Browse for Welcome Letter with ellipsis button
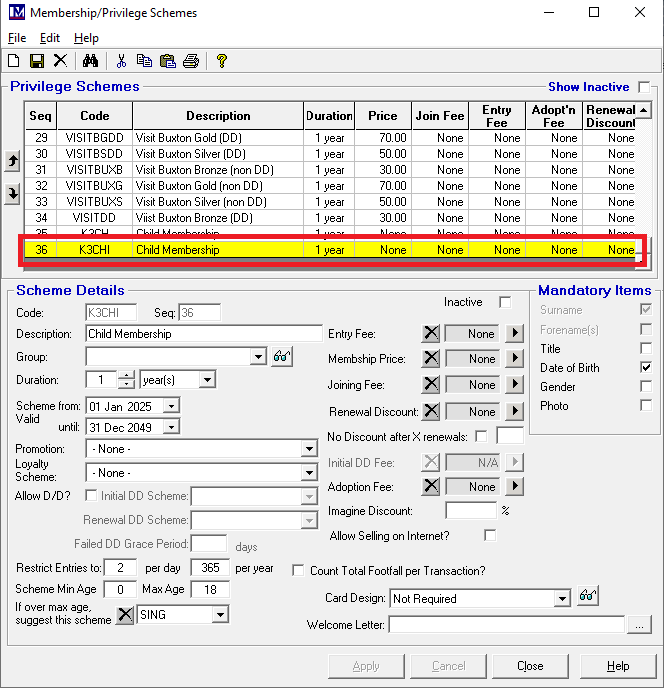This screenshot has width=665, height=688. pos(639,625)
